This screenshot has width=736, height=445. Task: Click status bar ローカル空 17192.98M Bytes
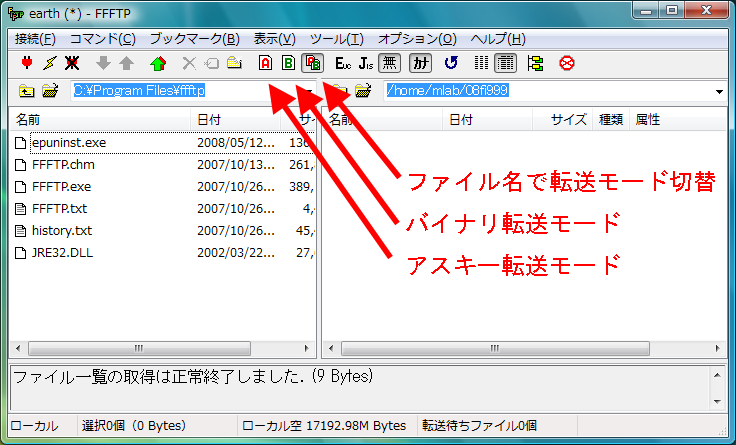tap(324, 426)
